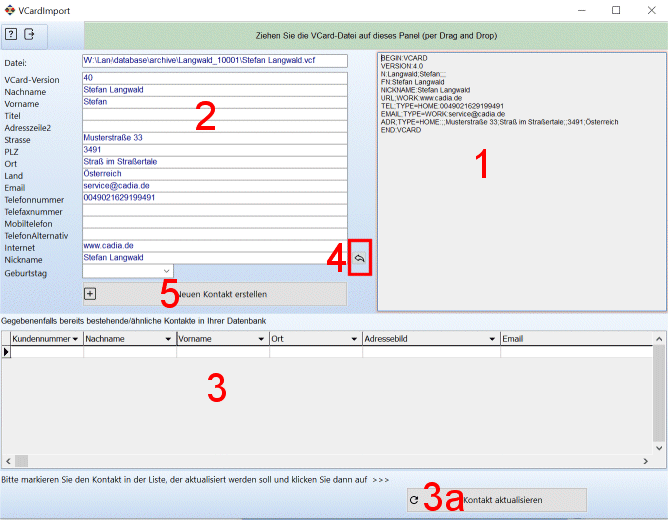This screenshot has height=520, width=668.
Task: Open Nachname column filter dropdown
Action: tap(168, 339)
